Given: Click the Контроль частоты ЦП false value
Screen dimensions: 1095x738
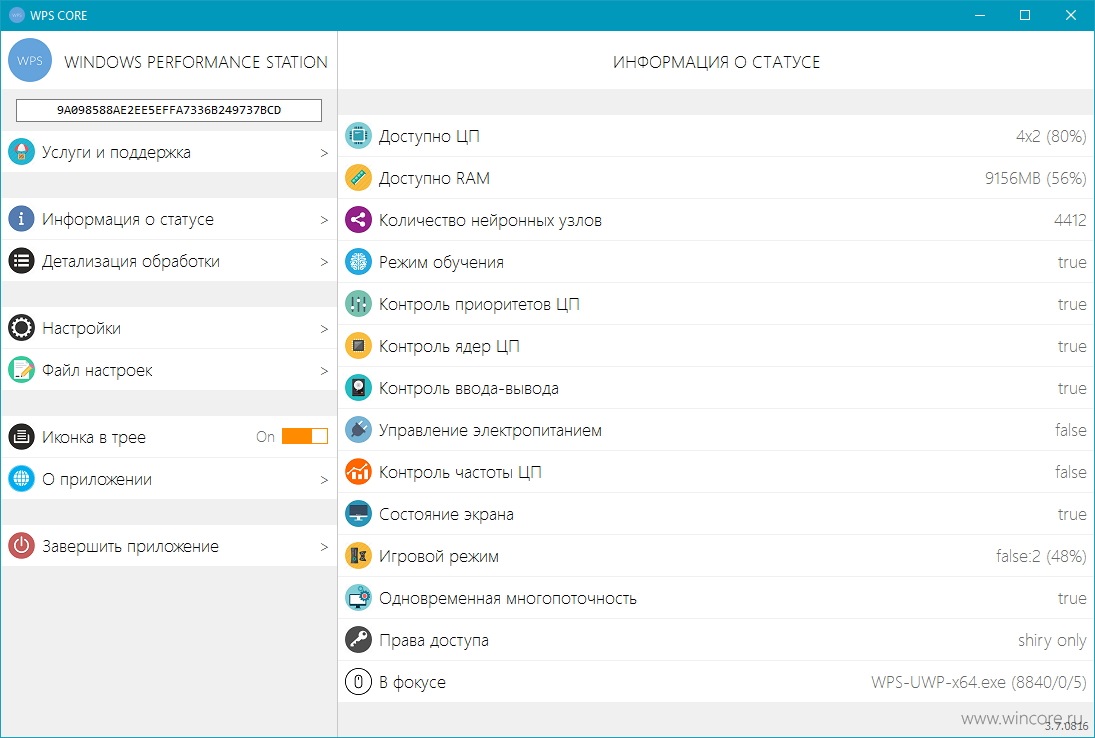Looking at the screenshot, I should (x=1071, y=471).
